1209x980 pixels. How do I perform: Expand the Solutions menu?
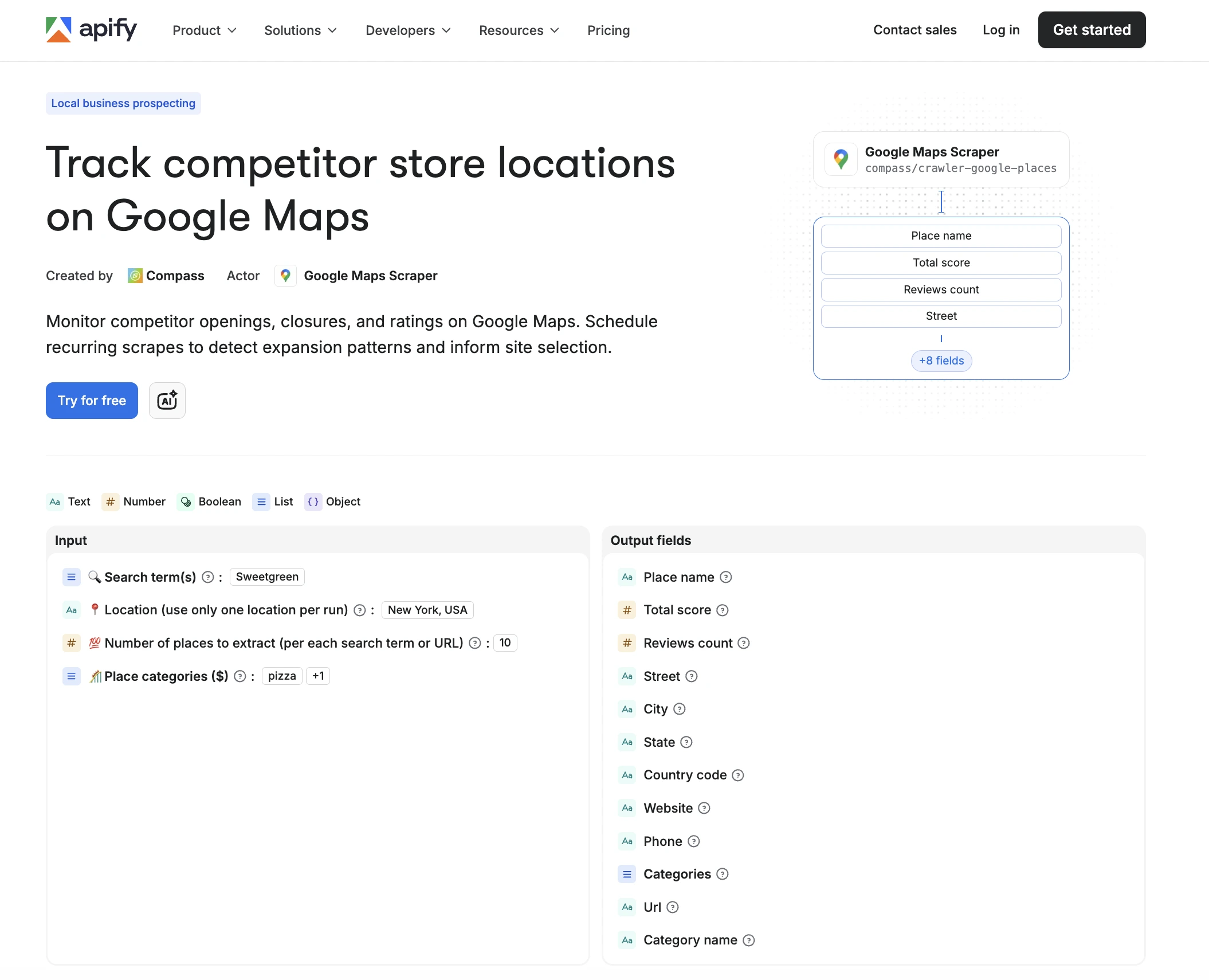[x=300, y=30]
